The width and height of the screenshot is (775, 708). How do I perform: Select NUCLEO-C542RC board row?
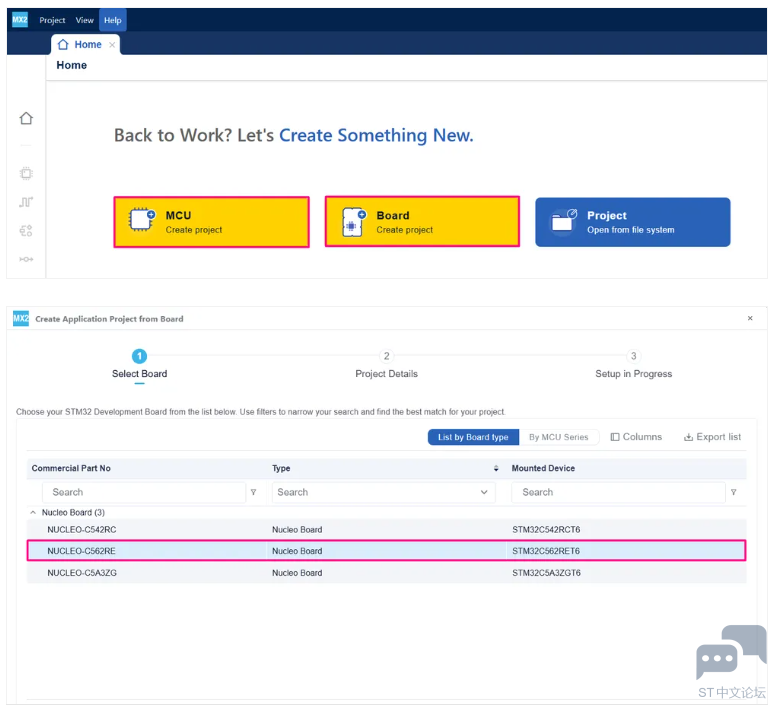(386, 530)
